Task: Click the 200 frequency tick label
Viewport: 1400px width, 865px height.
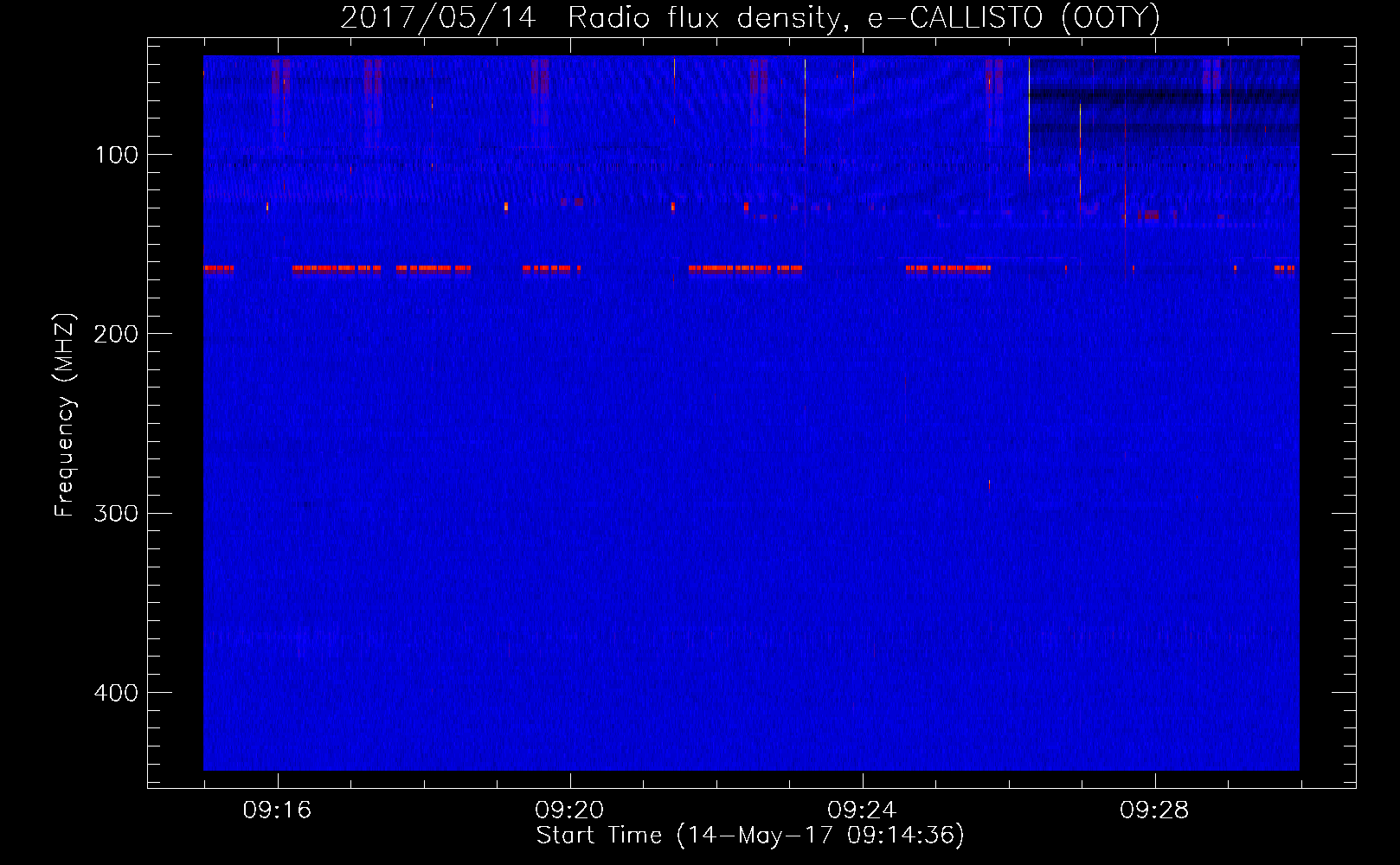Action: pos(116,334)
